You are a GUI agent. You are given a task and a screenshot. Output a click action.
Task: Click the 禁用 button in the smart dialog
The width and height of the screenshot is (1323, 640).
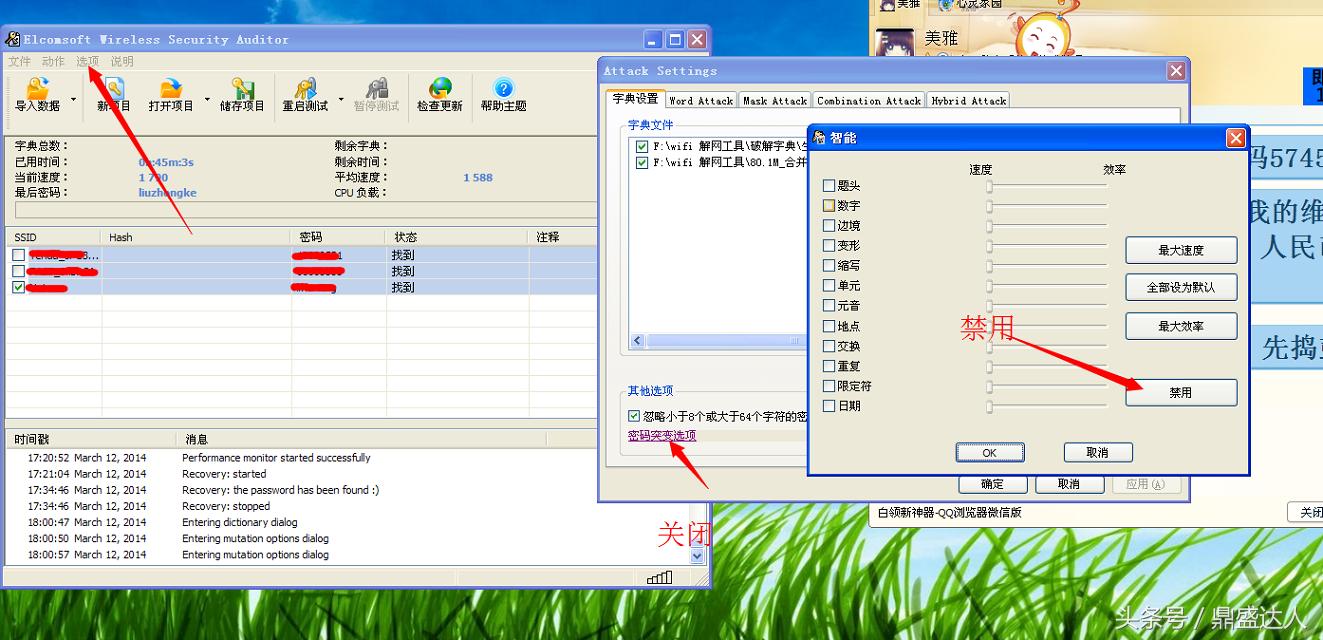point(1181,392)
